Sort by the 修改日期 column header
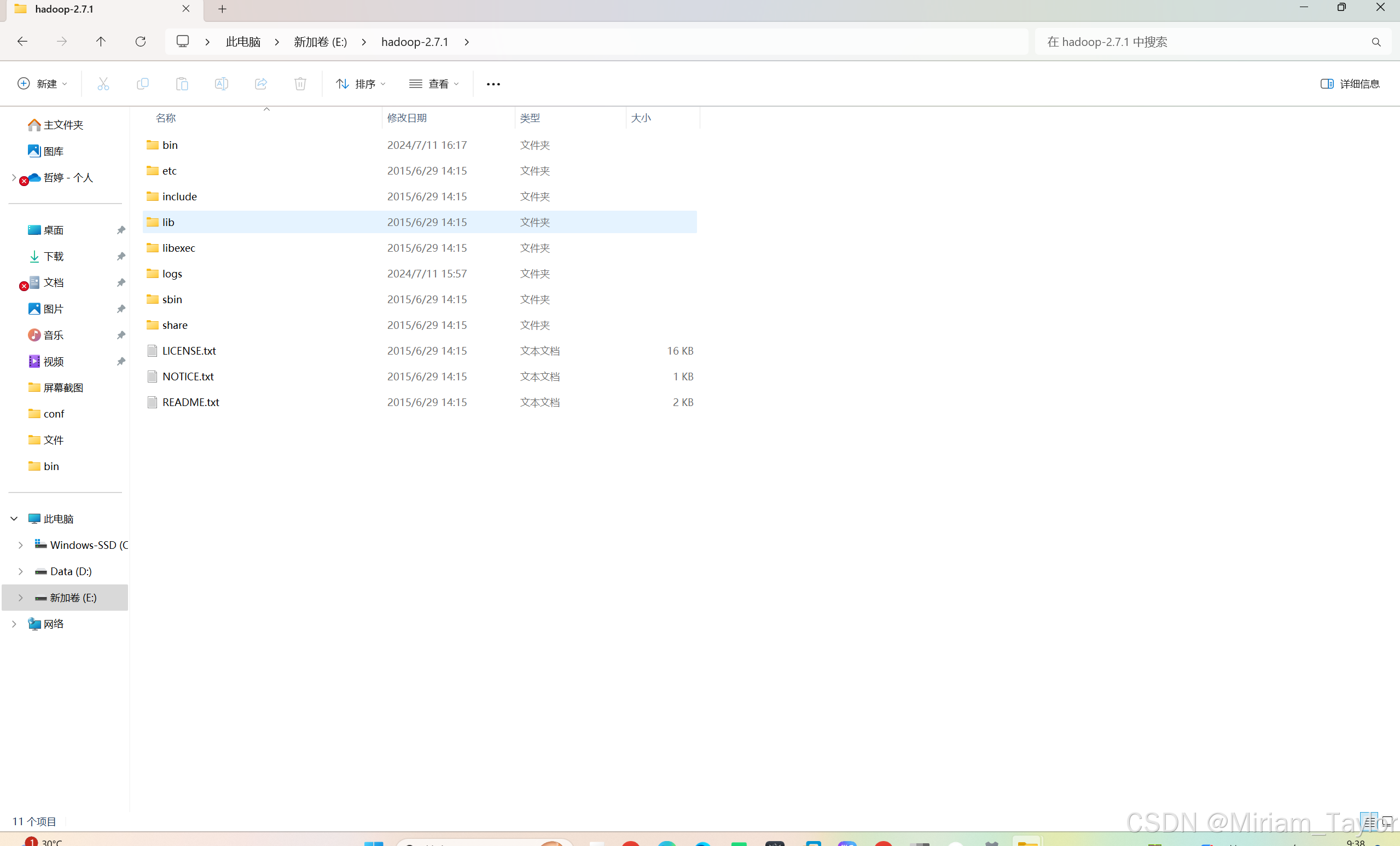The width and height of the screenshot is (1400, 846). (x=407, y=118)
